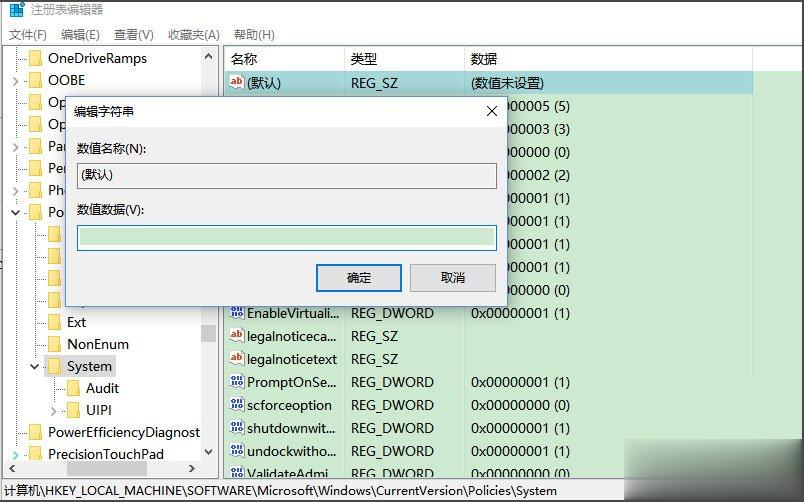The image size is (804, 502).
Task: Select the 'legalnoticetext' value name
Action: click(x=292, y=359)
